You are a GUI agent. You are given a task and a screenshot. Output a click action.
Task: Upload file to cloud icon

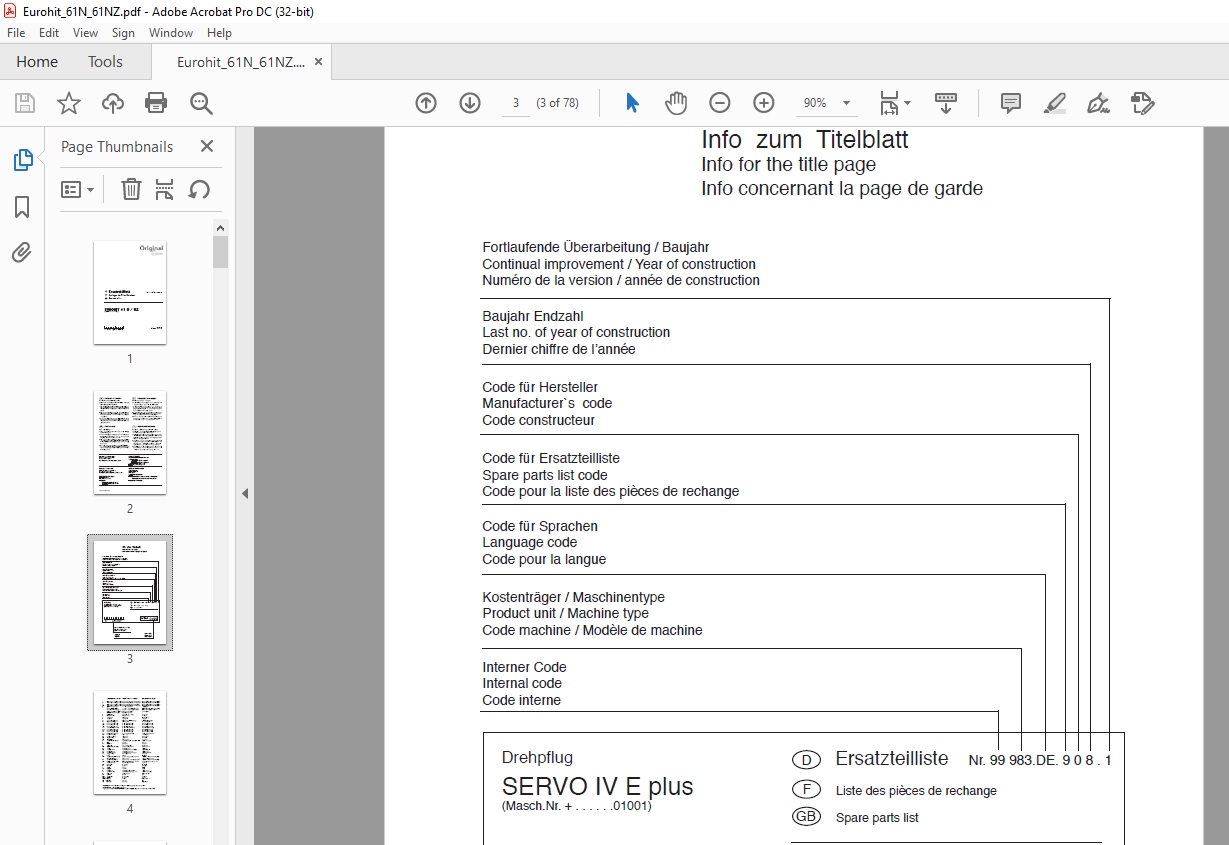(113, 103)
